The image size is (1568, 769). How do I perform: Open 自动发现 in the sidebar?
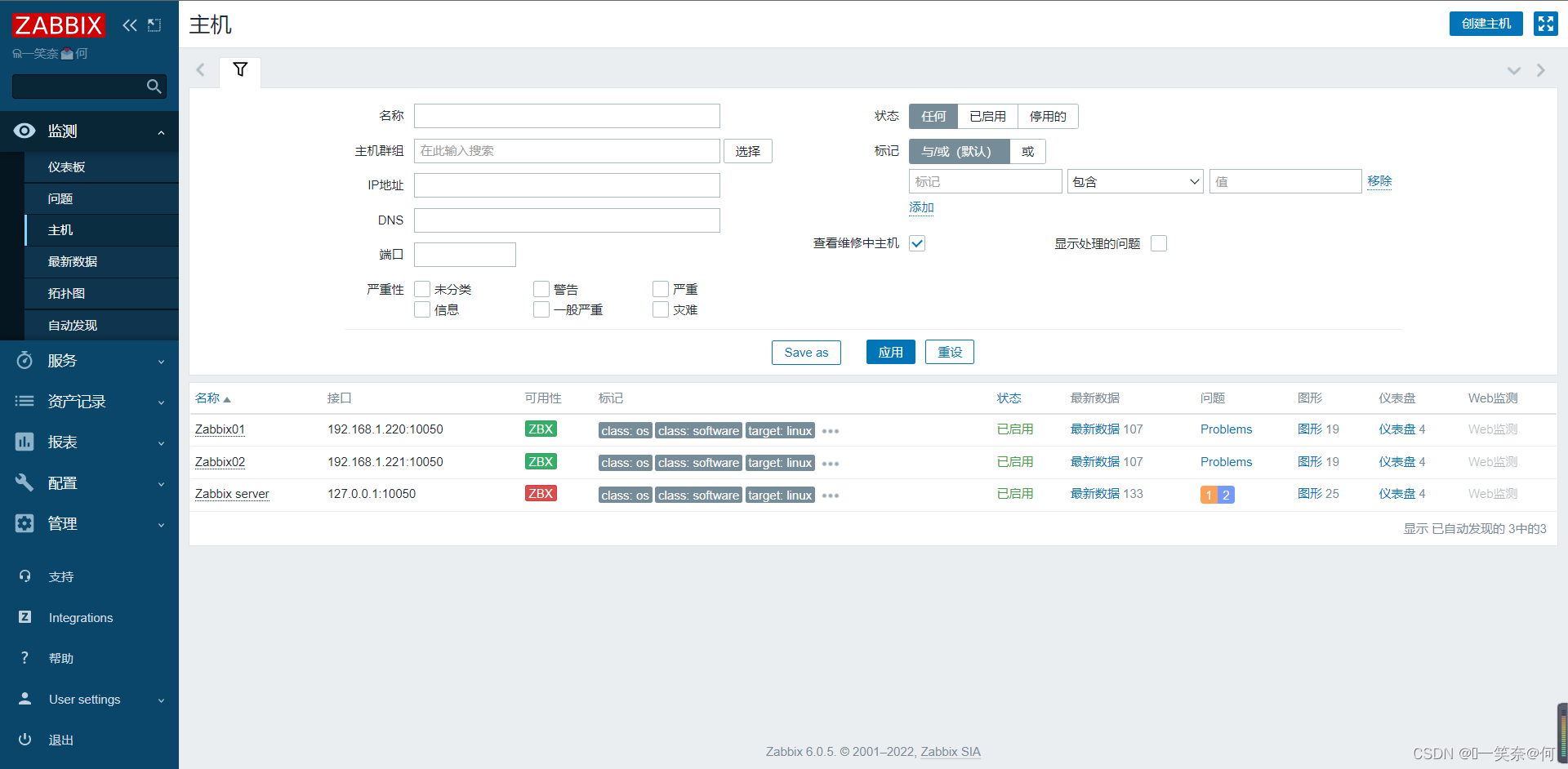[101, 326]
